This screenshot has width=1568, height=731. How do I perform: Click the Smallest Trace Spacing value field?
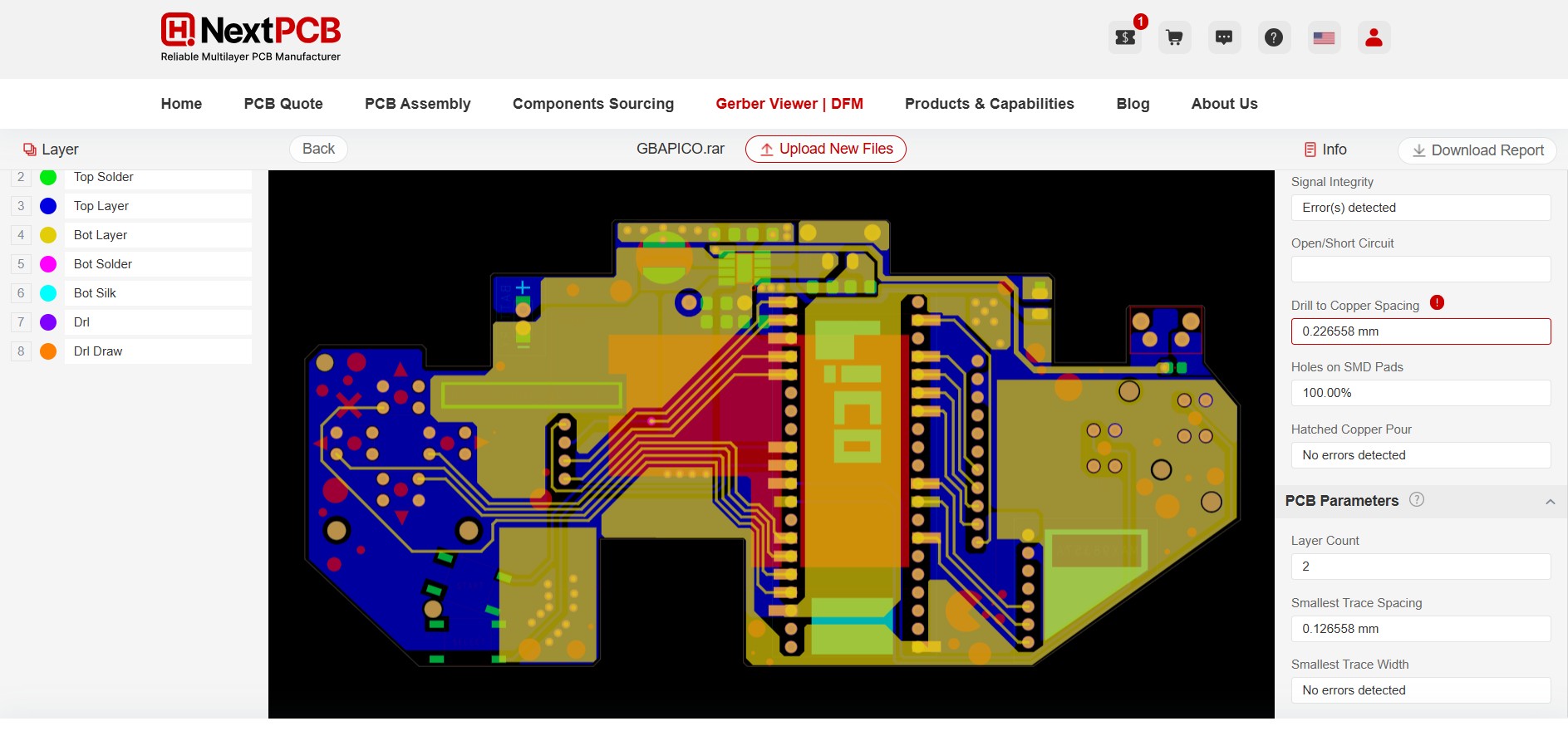click(1421, 629)
